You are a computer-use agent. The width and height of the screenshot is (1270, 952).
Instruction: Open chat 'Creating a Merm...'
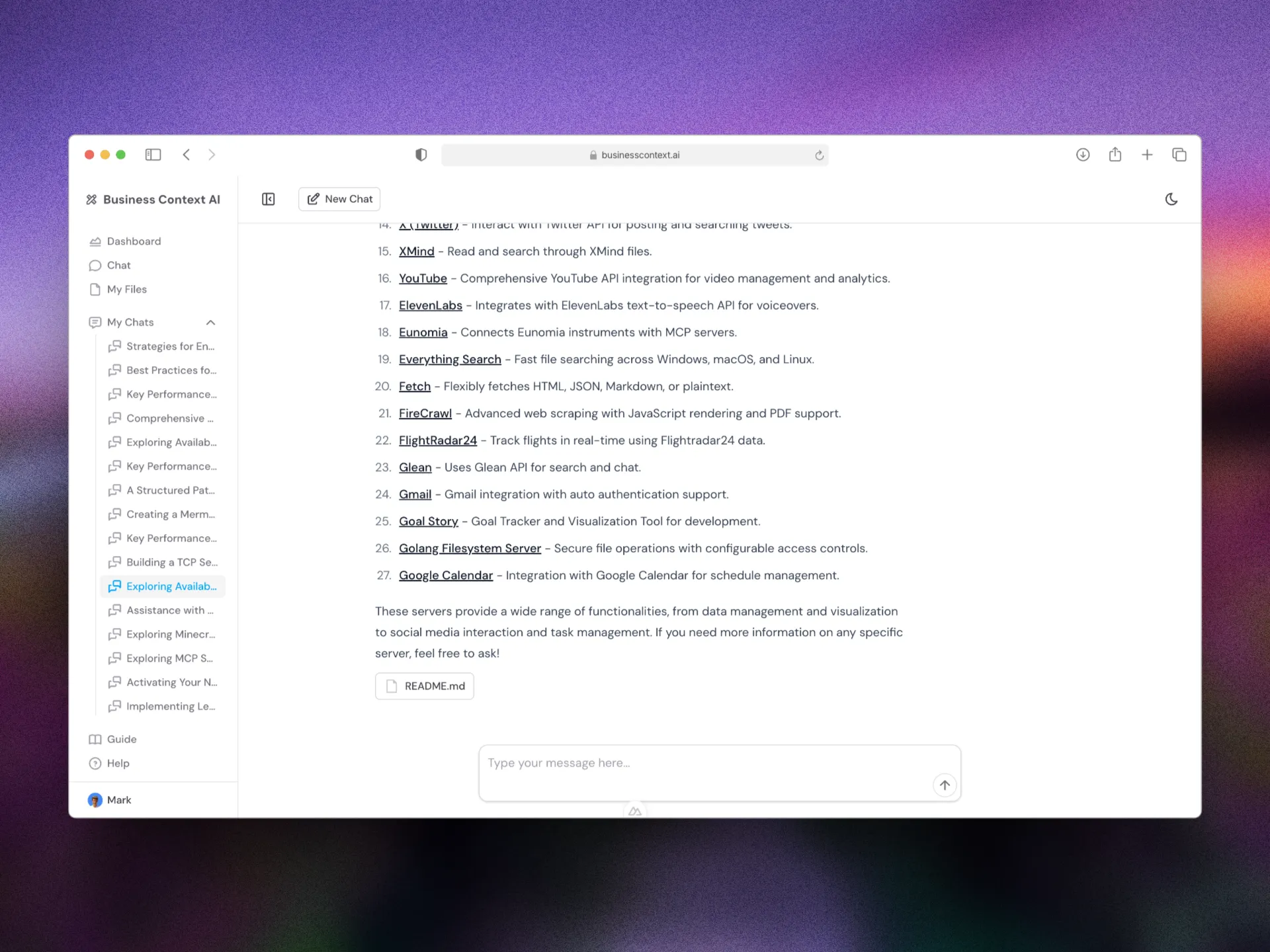[x=162, y=514]
